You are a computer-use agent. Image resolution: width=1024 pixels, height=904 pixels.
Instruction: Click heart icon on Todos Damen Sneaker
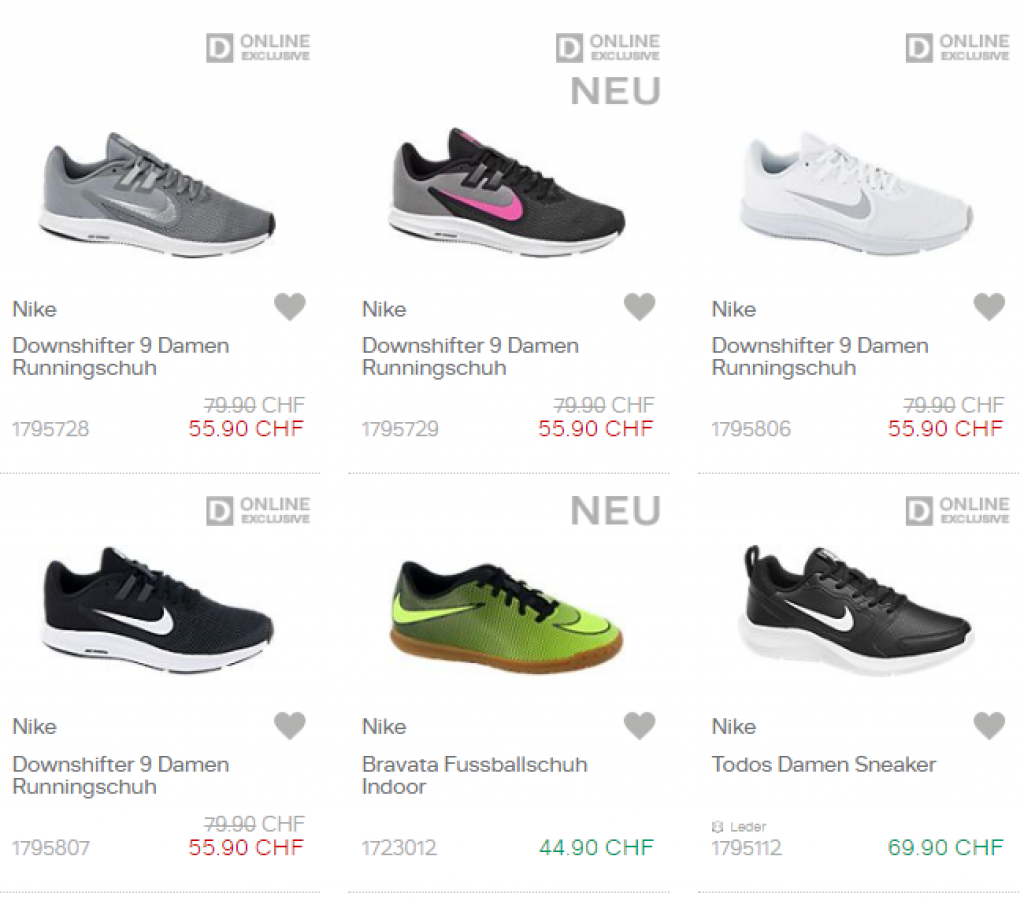[989, 725]
